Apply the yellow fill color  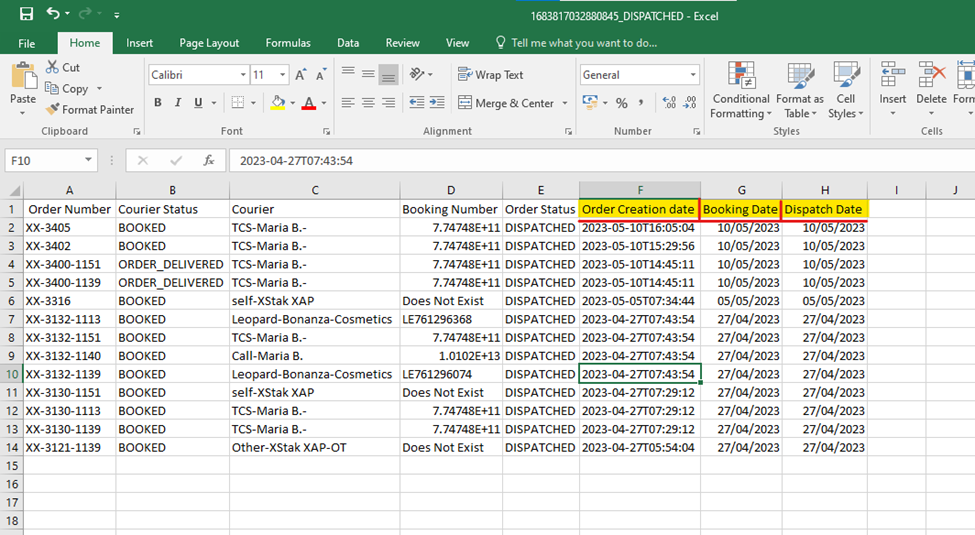click(x=277, y=103)
